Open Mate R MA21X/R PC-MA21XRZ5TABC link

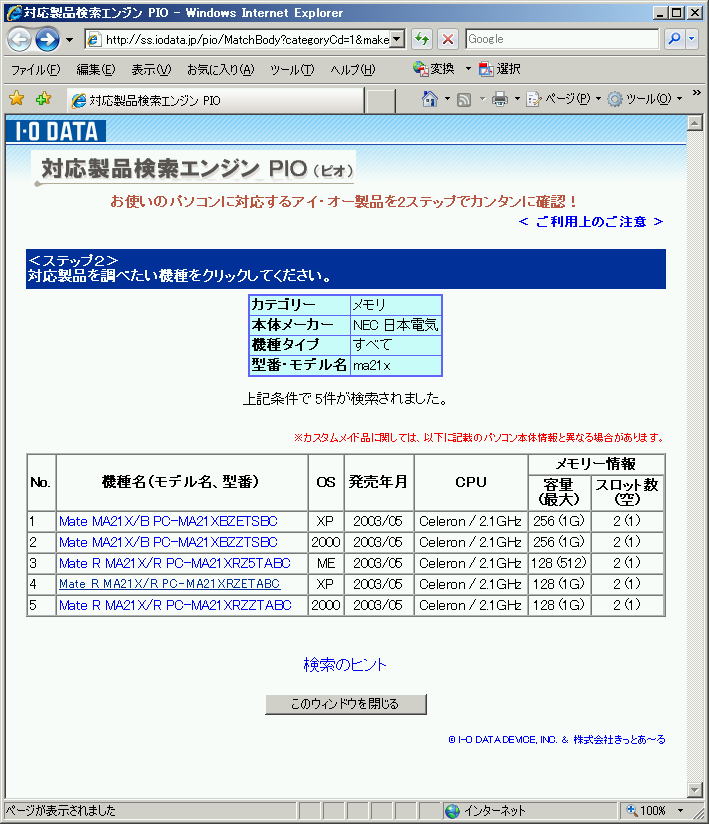174,563
